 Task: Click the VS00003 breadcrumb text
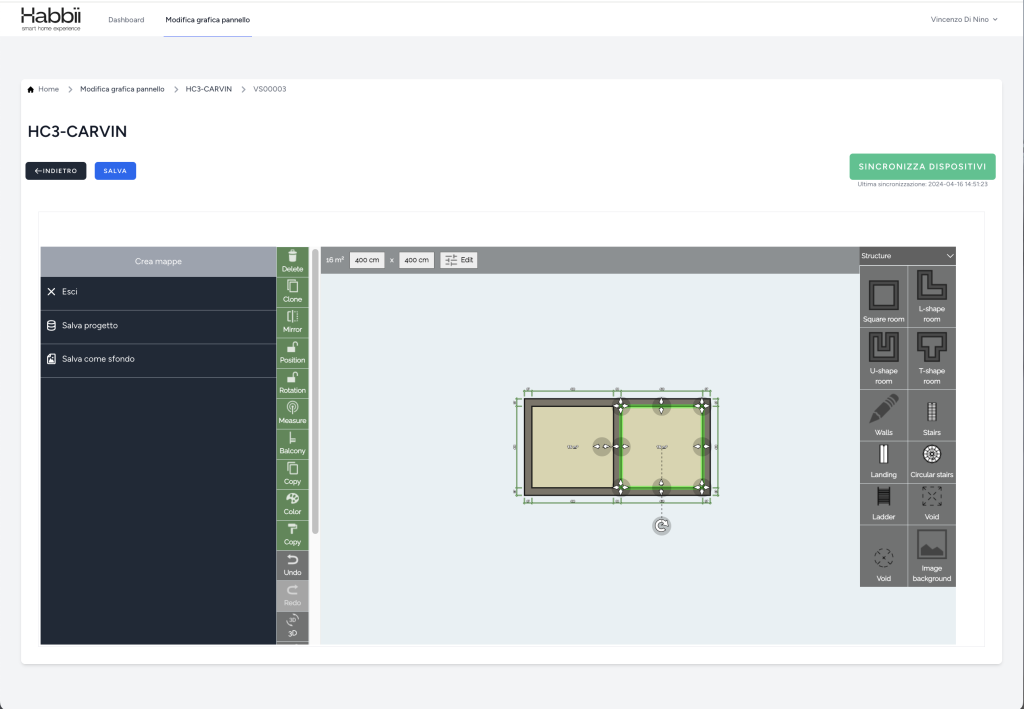click(x=270, y=89)
